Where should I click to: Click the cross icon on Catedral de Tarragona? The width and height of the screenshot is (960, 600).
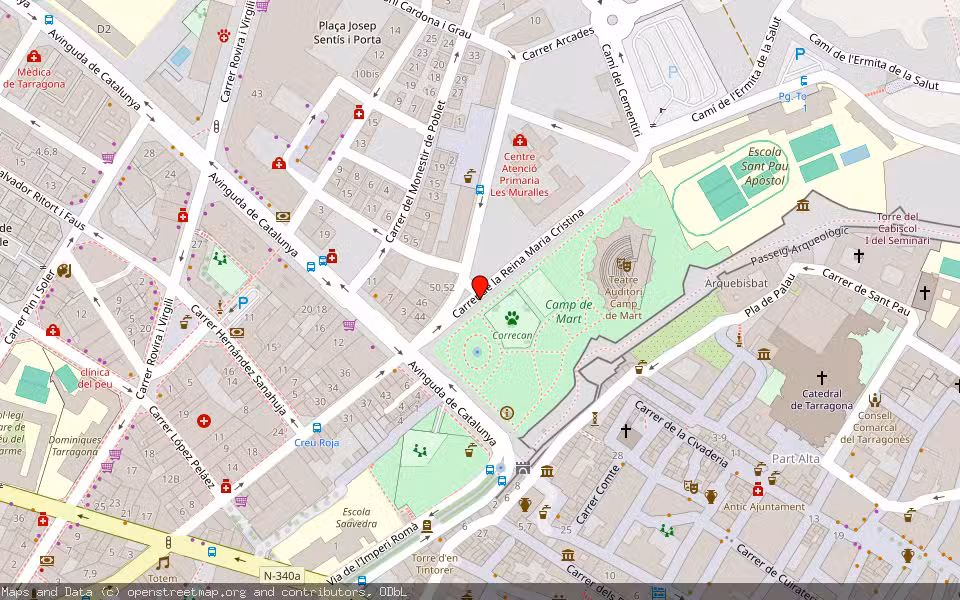821,377
